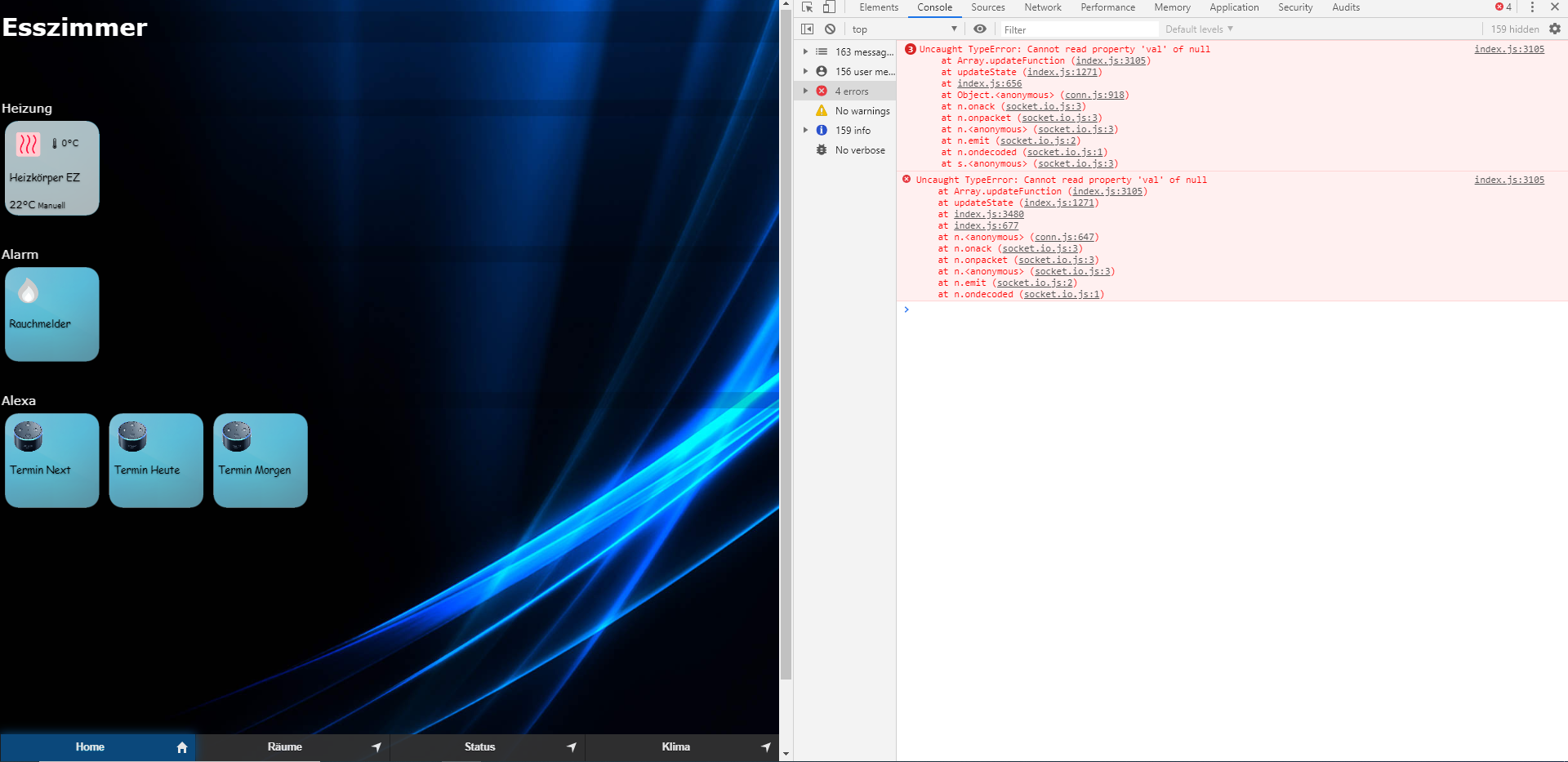The image size is (1568, 762).
Task: Click the user messages person icon
Action: click(822, 72)
